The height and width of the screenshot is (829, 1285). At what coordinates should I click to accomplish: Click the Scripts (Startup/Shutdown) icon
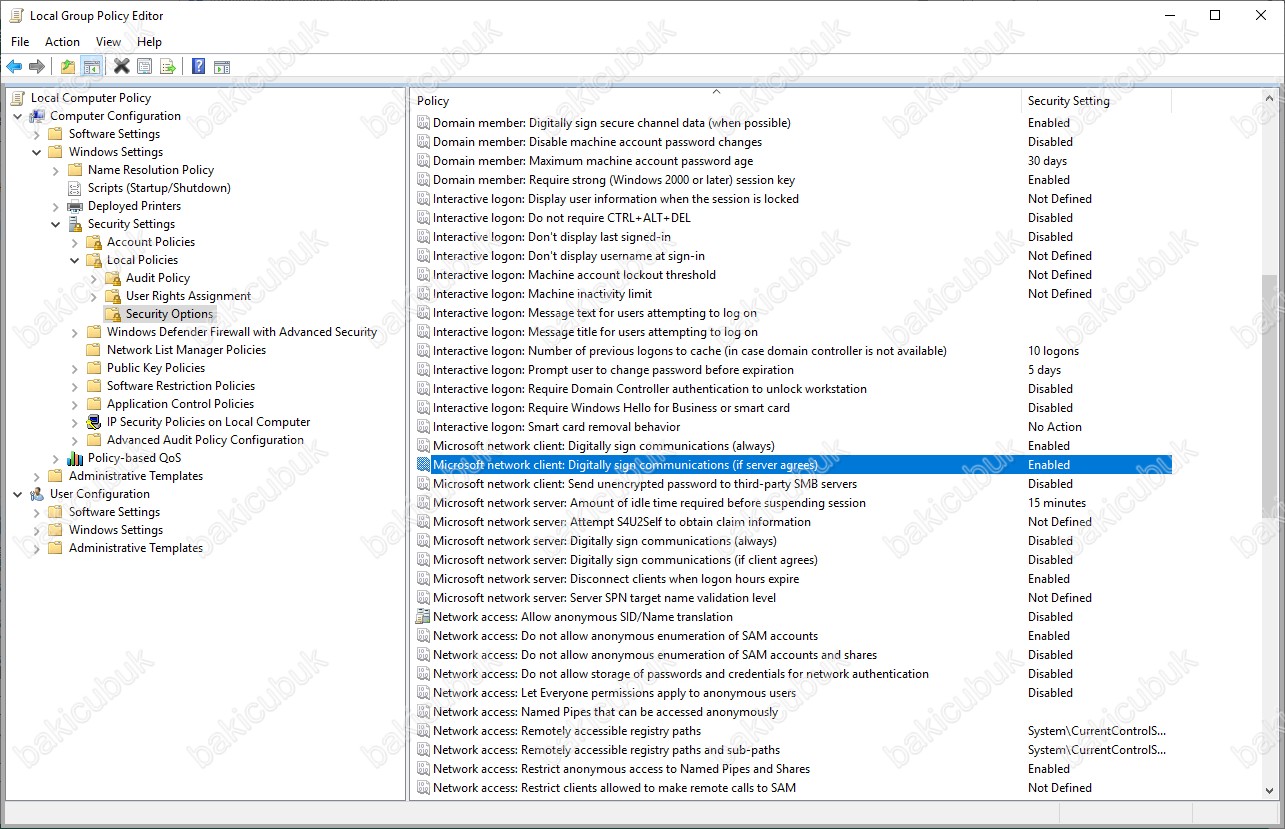76,188
